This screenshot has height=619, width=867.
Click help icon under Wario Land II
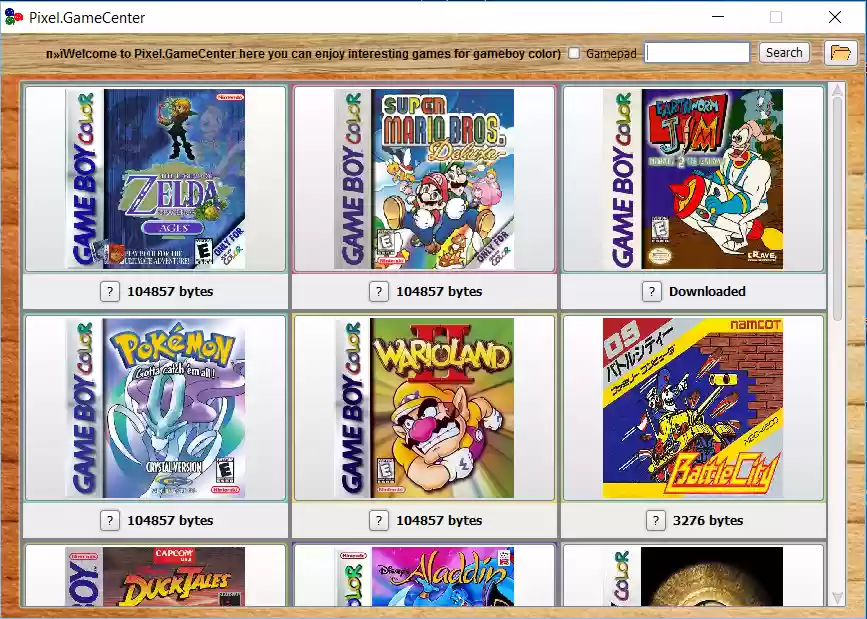pos(378,521)
